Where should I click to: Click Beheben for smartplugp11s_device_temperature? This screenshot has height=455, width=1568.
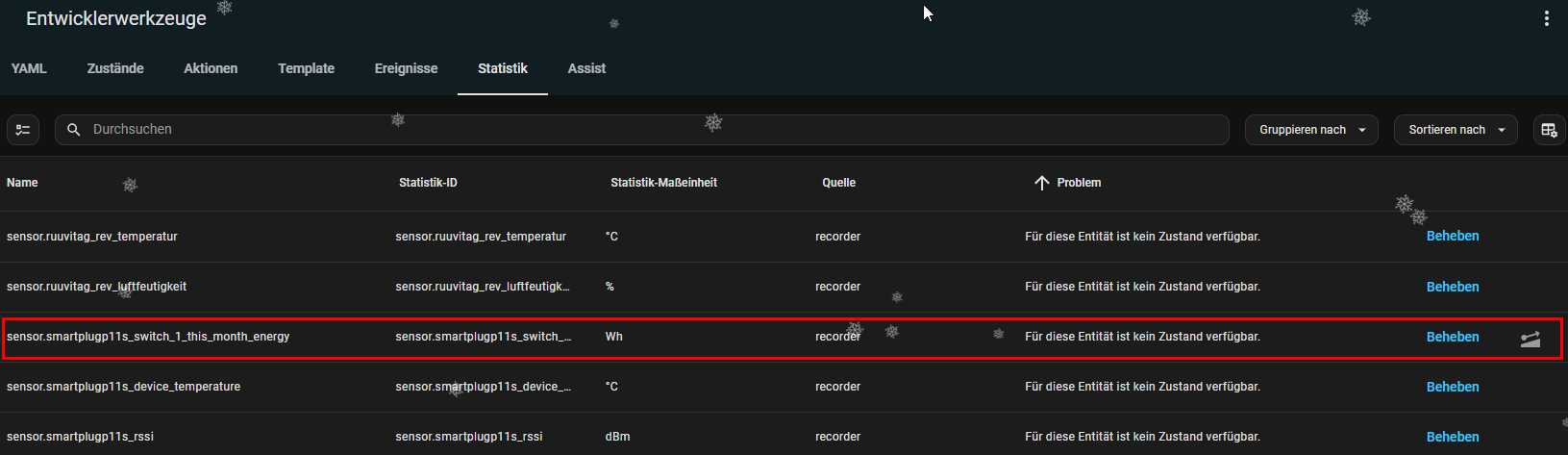[x=1452, y=387]
